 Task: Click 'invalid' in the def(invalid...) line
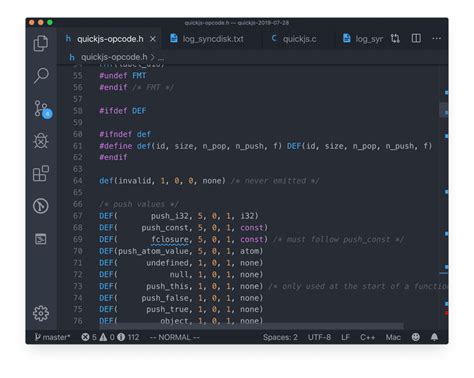[x=134, y=181]
